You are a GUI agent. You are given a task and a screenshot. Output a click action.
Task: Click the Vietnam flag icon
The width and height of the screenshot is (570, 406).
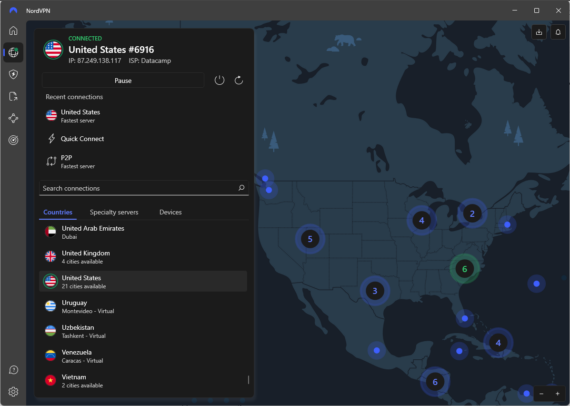[x=50, y=380]
